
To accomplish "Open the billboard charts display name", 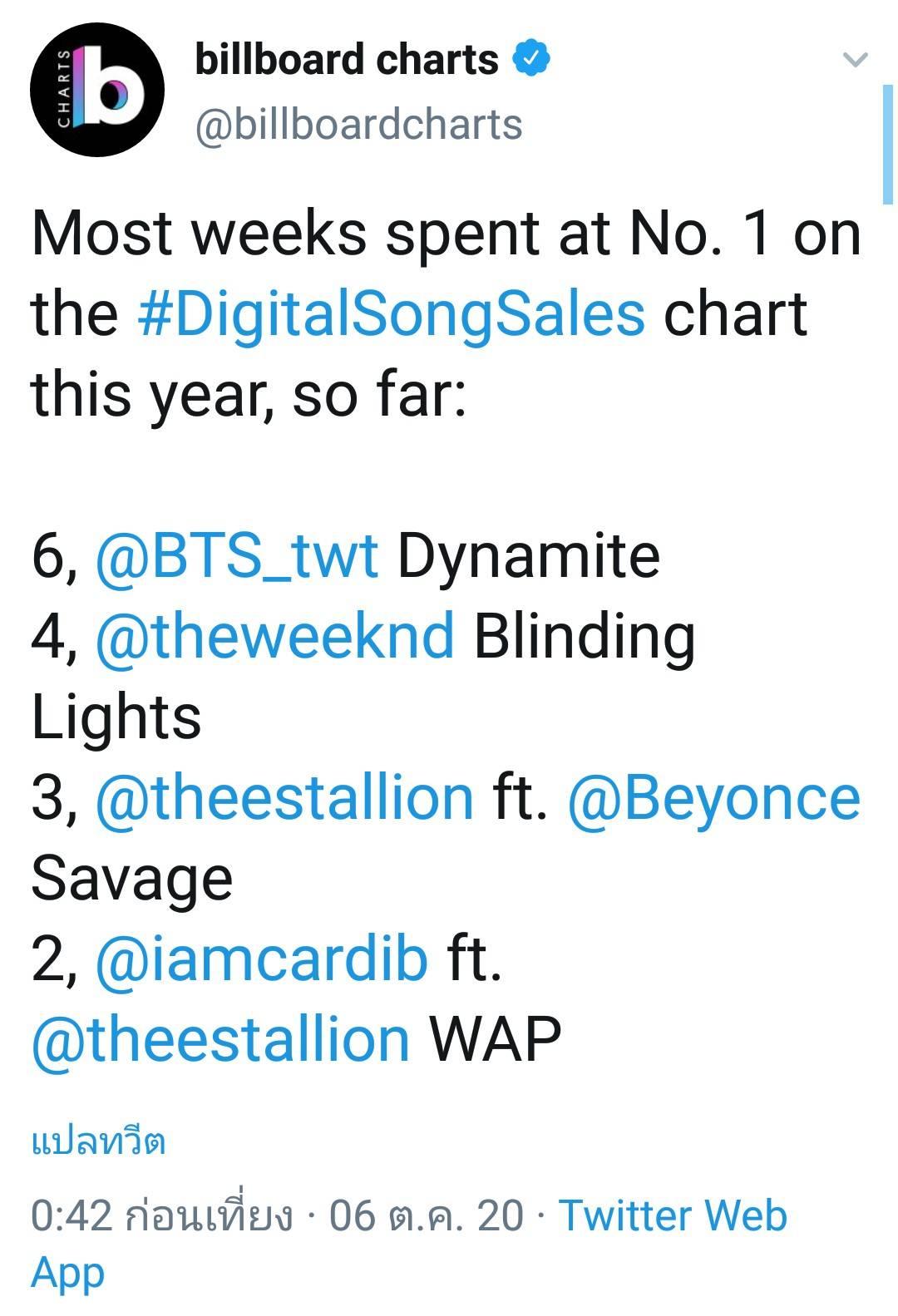I will (346, 60).
